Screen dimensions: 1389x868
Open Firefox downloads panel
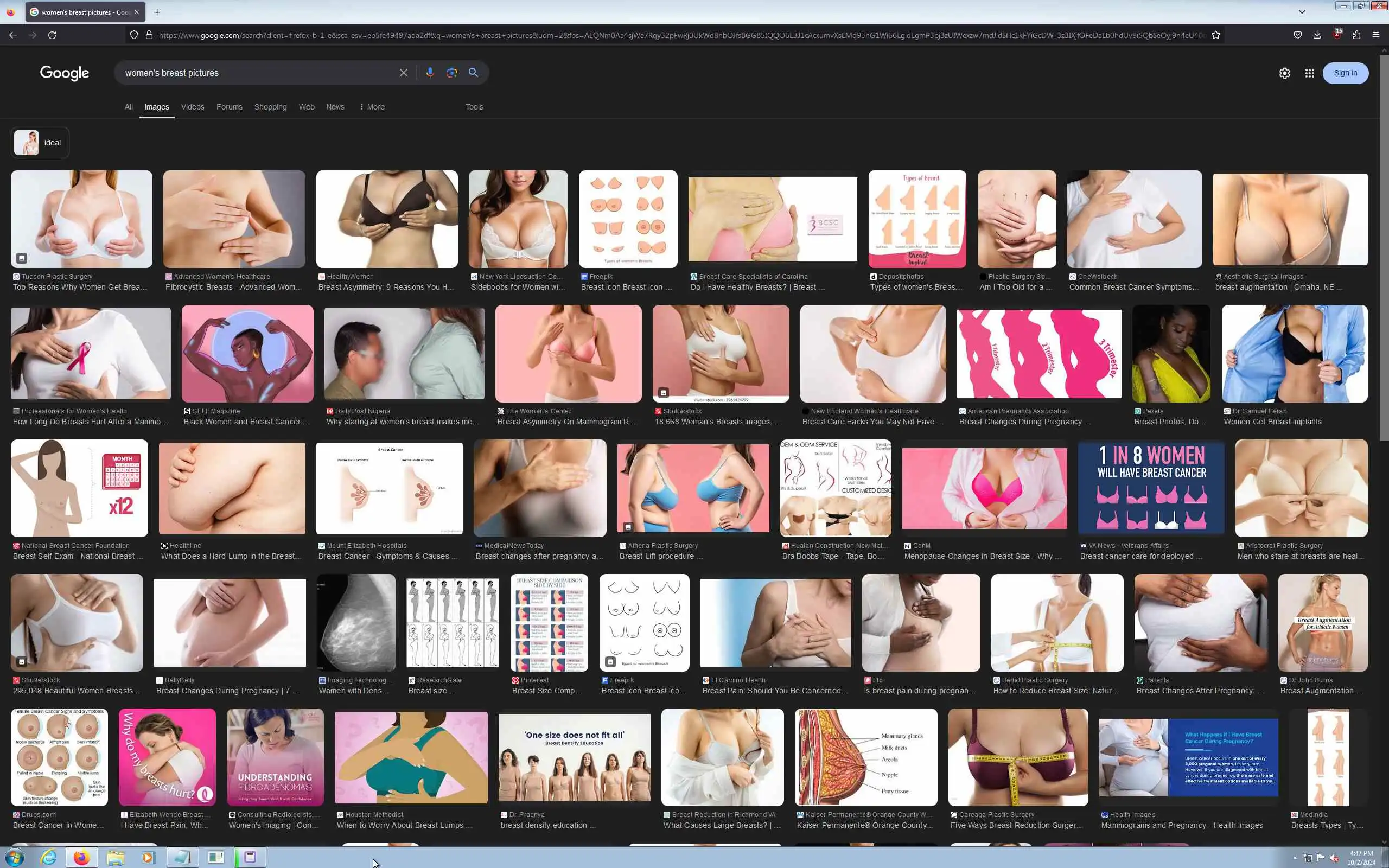pyautogui.click(x=1317, y=35)
